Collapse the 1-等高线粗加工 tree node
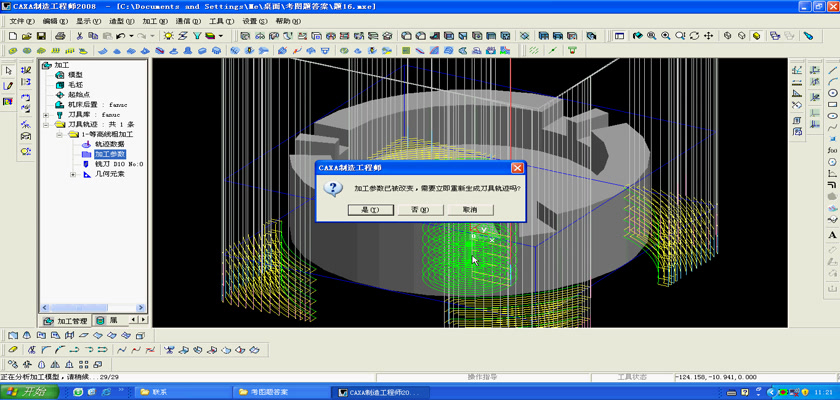 59,134
